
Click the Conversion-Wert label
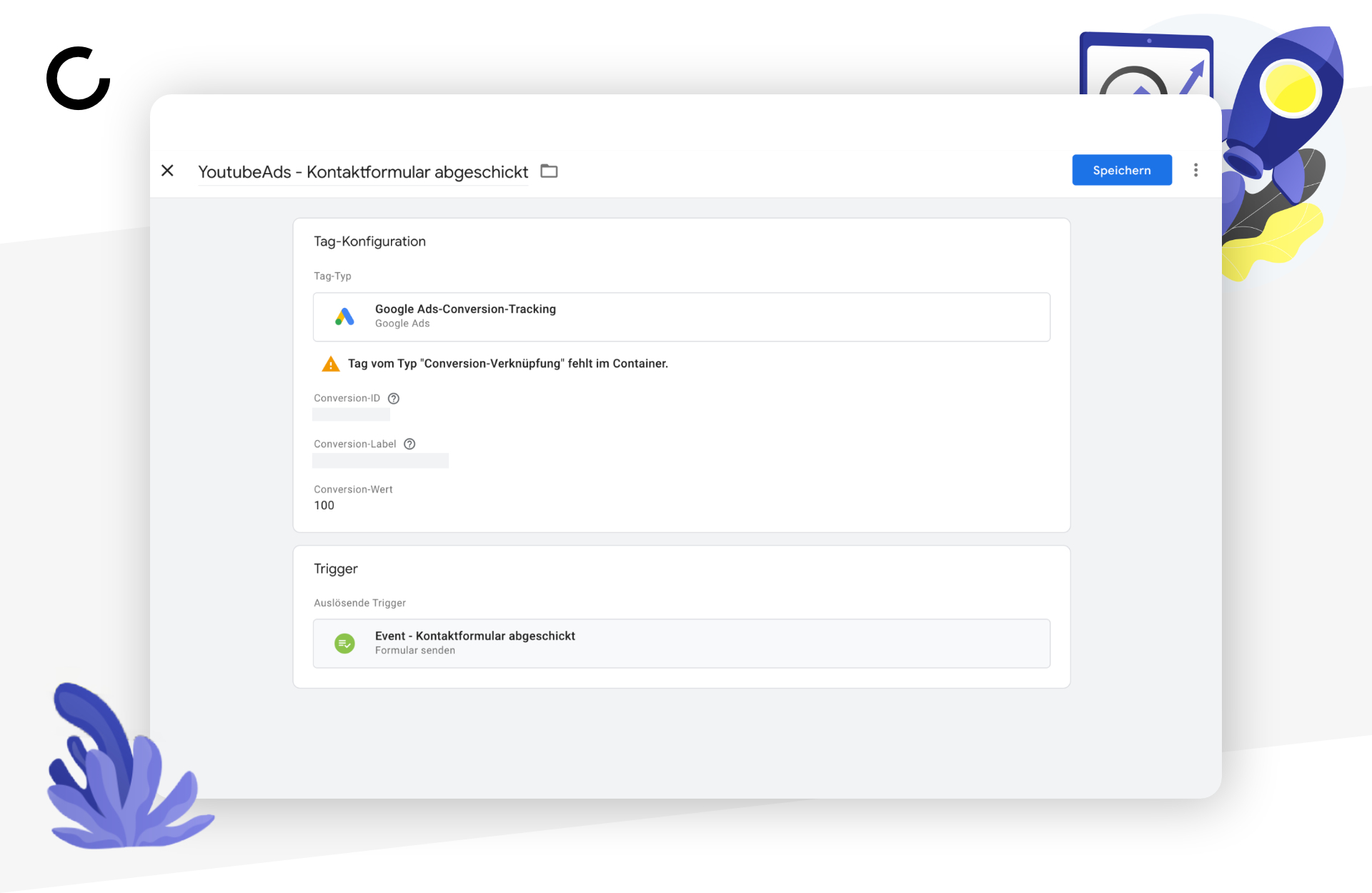pyautogui.click(x=353, y=489)
